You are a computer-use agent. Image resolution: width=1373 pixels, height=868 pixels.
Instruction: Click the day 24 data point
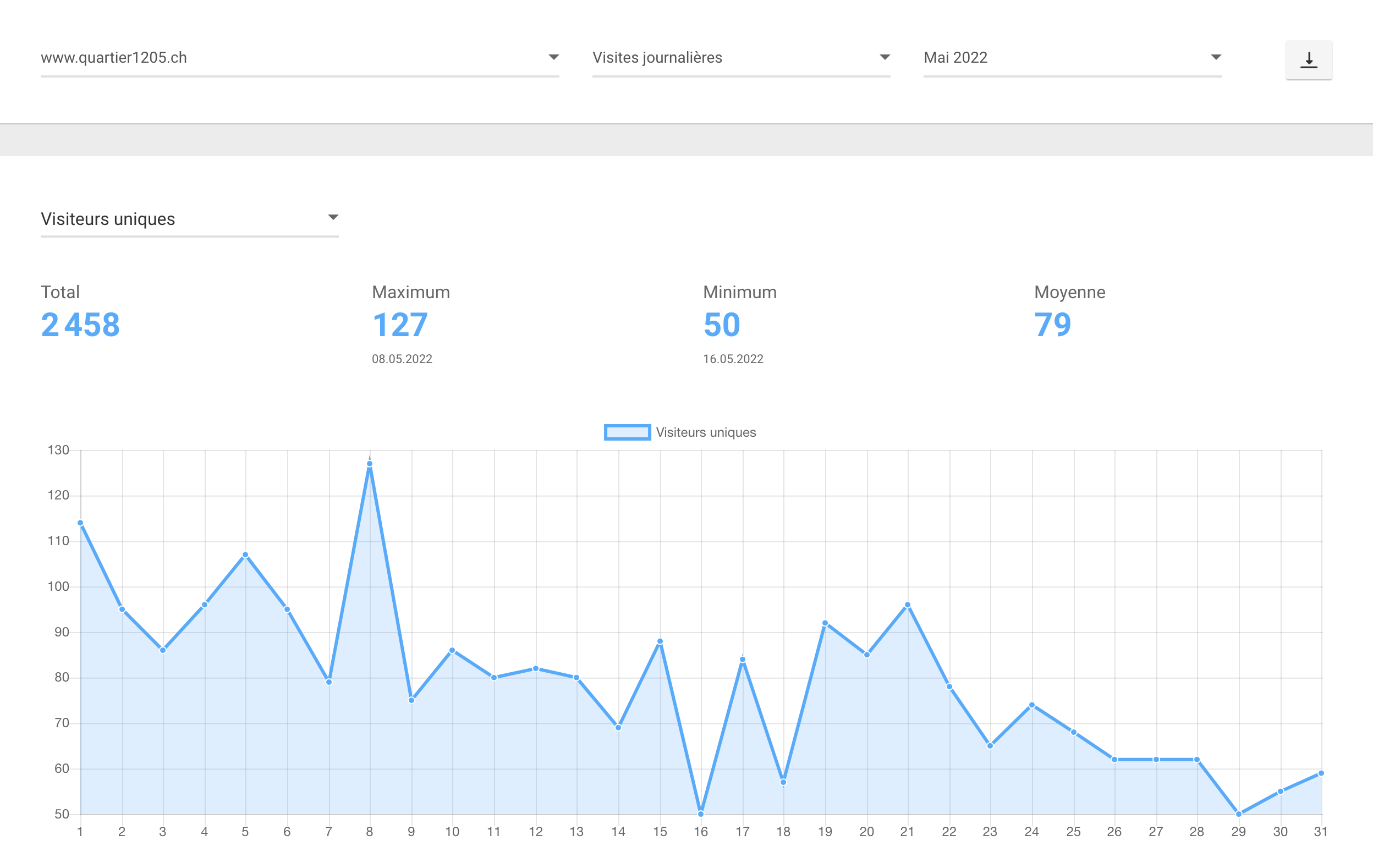1031,706
